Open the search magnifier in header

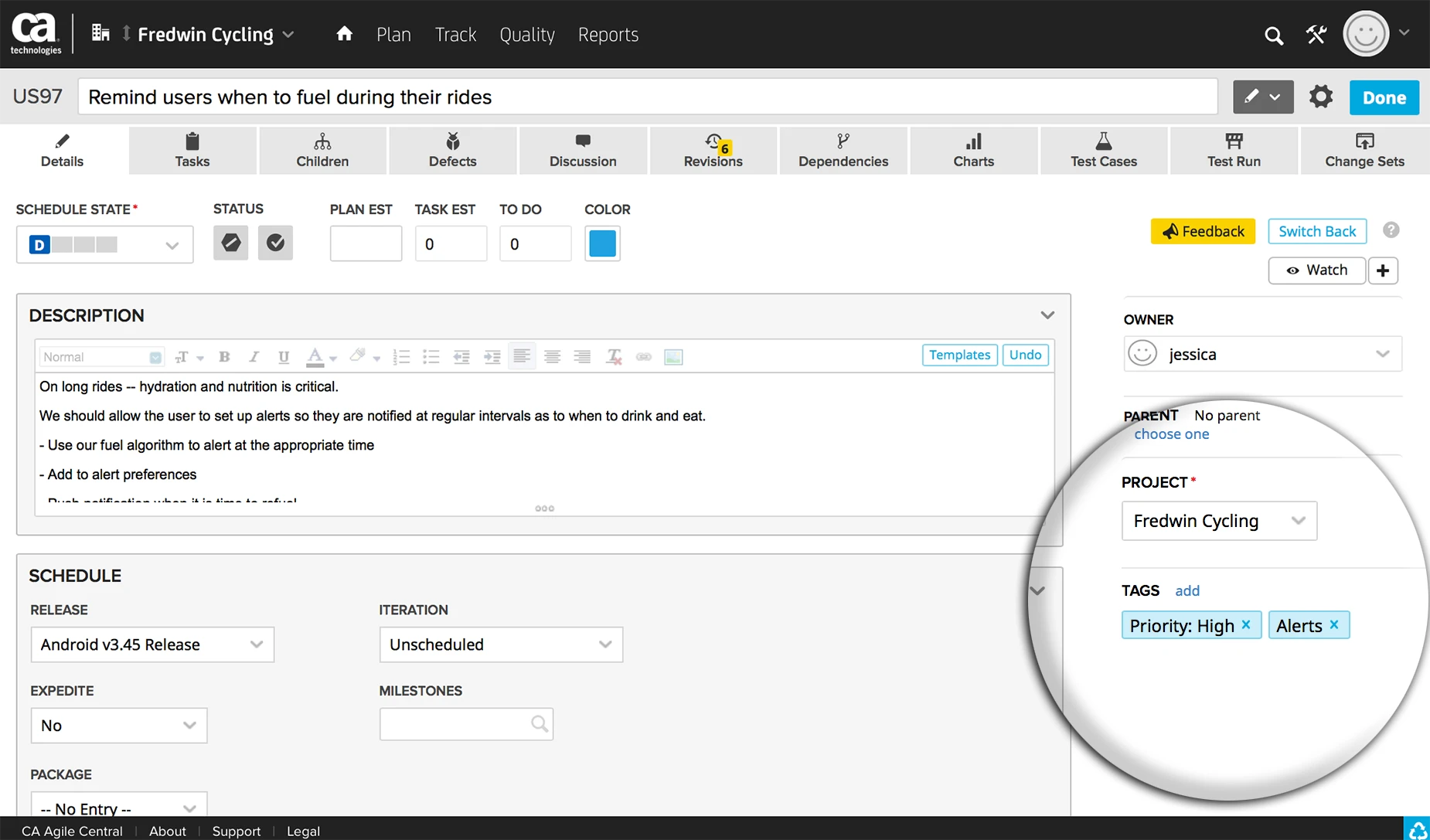coord(1274,36)
